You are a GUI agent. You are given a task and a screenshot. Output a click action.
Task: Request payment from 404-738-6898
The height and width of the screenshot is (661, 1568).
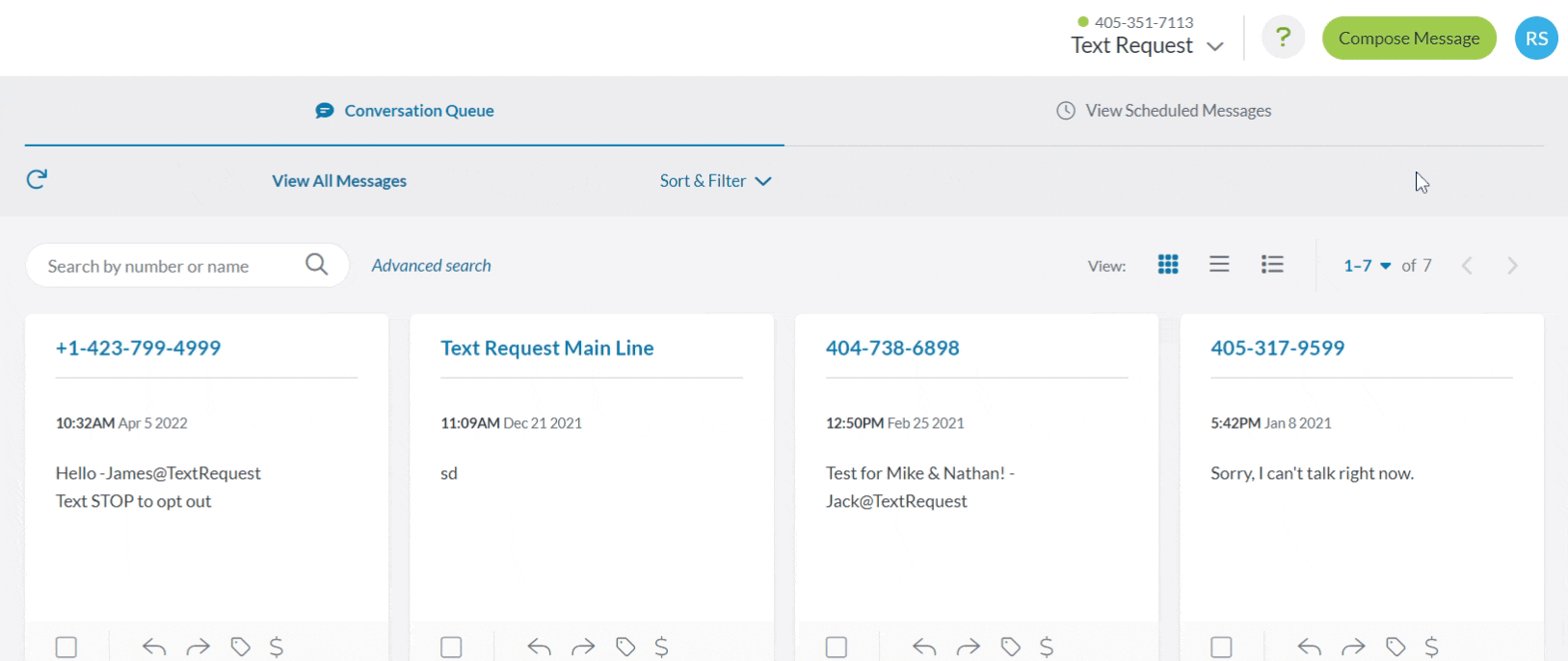(x=1047, y=647)
